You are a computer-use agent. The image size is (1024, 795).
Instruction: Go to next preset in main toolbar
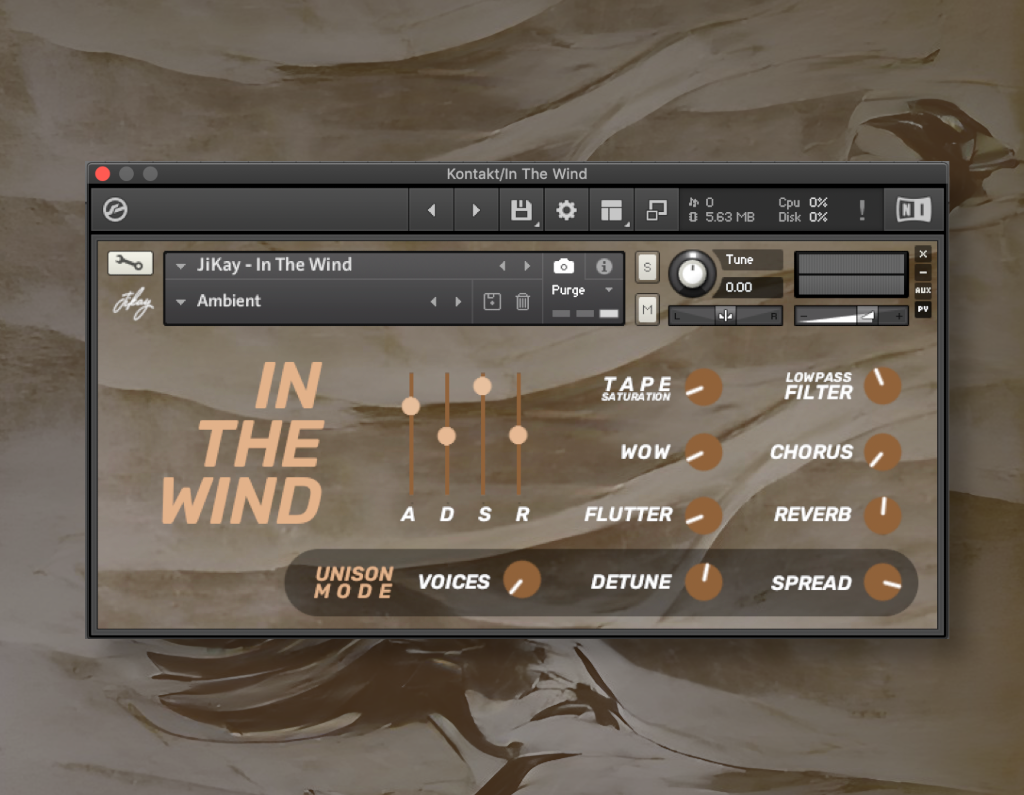(x=476, y=210)
